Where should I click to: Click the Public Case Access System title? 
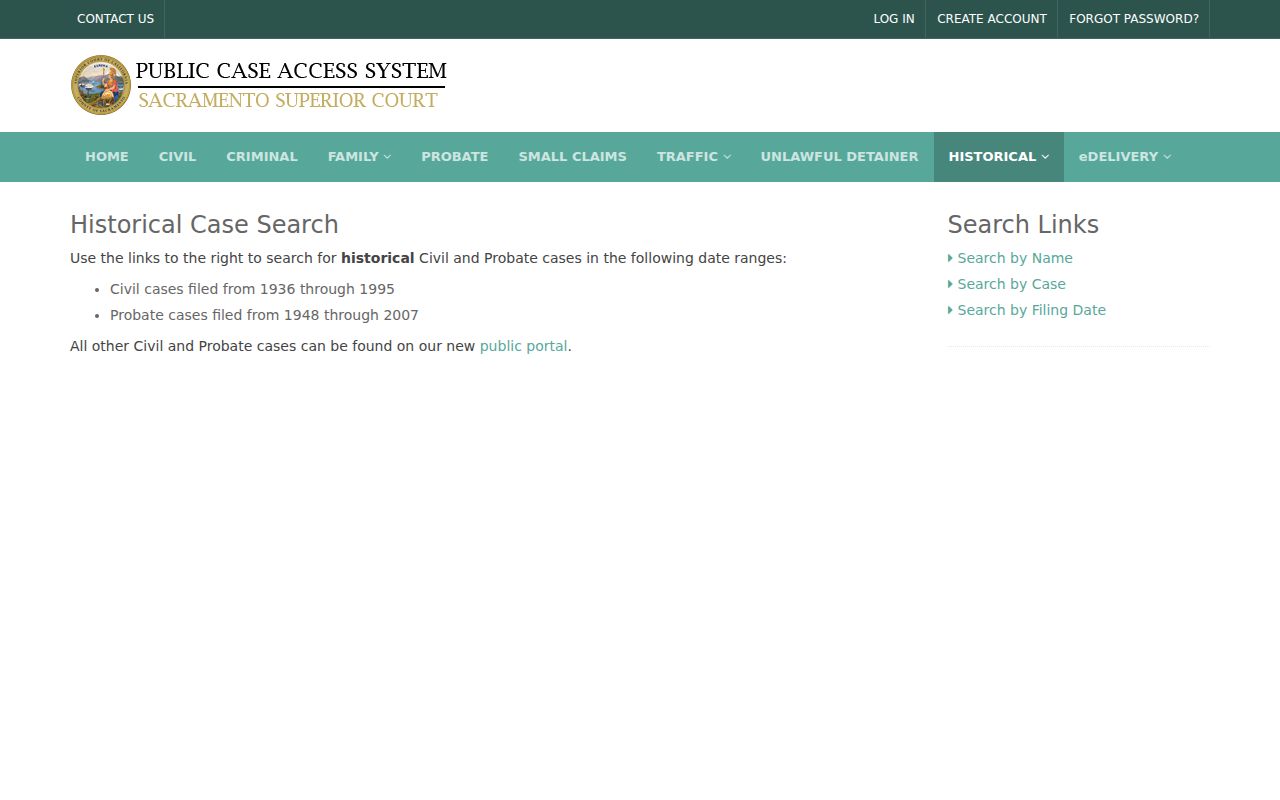(291, 71)
